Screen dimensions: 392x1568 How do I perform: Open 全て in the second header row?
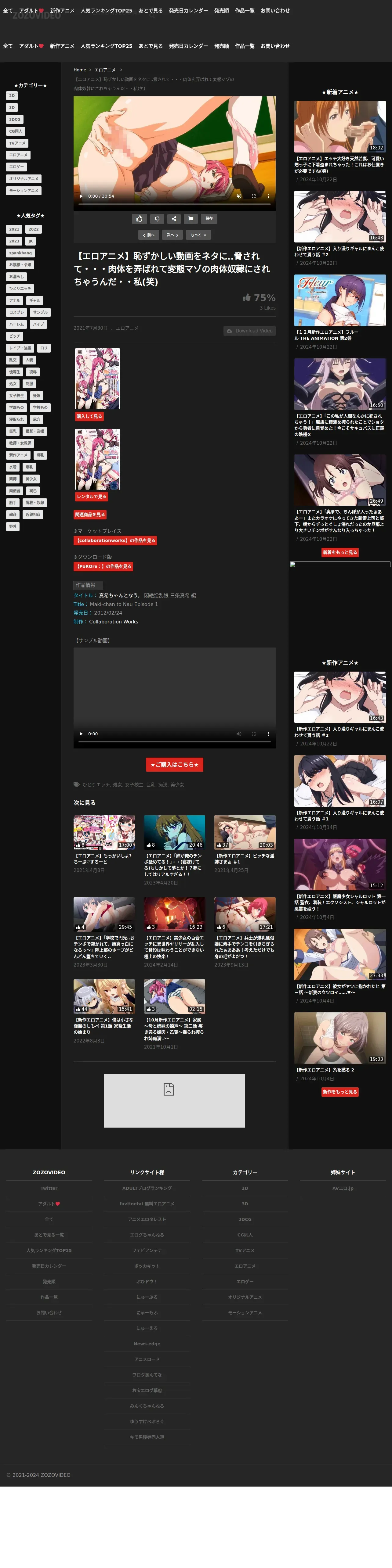(x=8, y=46)
